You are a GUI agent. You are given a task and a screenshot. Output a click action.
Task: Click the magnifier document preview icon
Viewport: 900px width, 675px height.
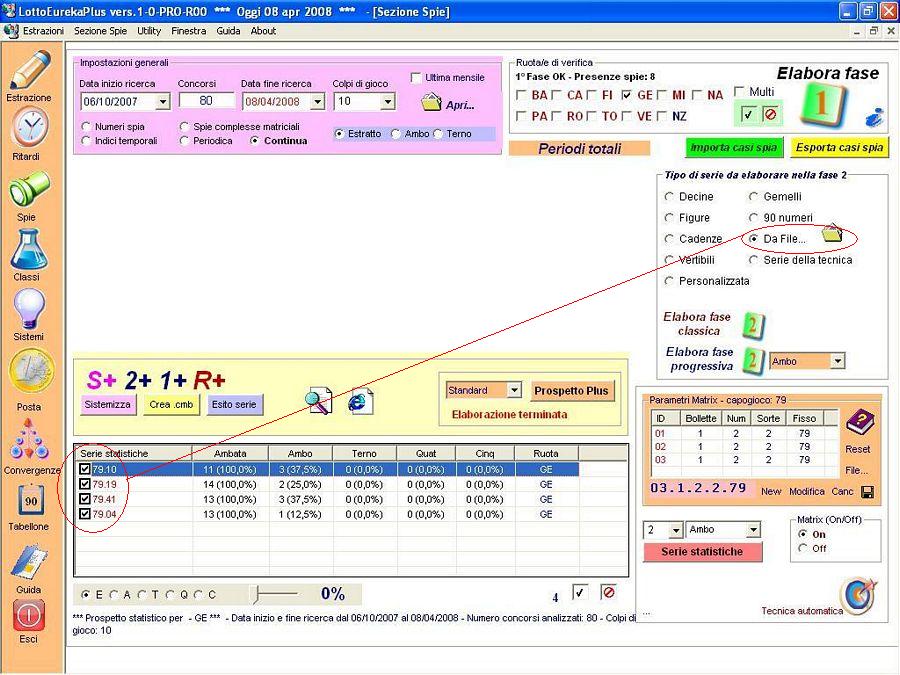(x=319, y=401)
